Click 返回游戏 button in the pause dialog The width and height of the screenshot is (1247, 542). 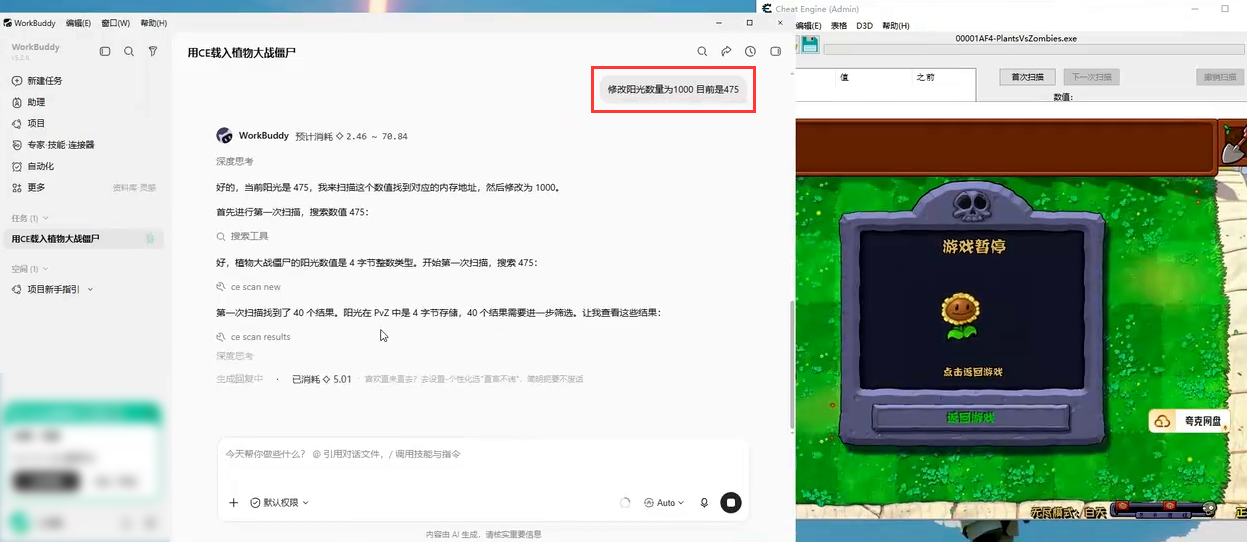(x=970, y=417)
